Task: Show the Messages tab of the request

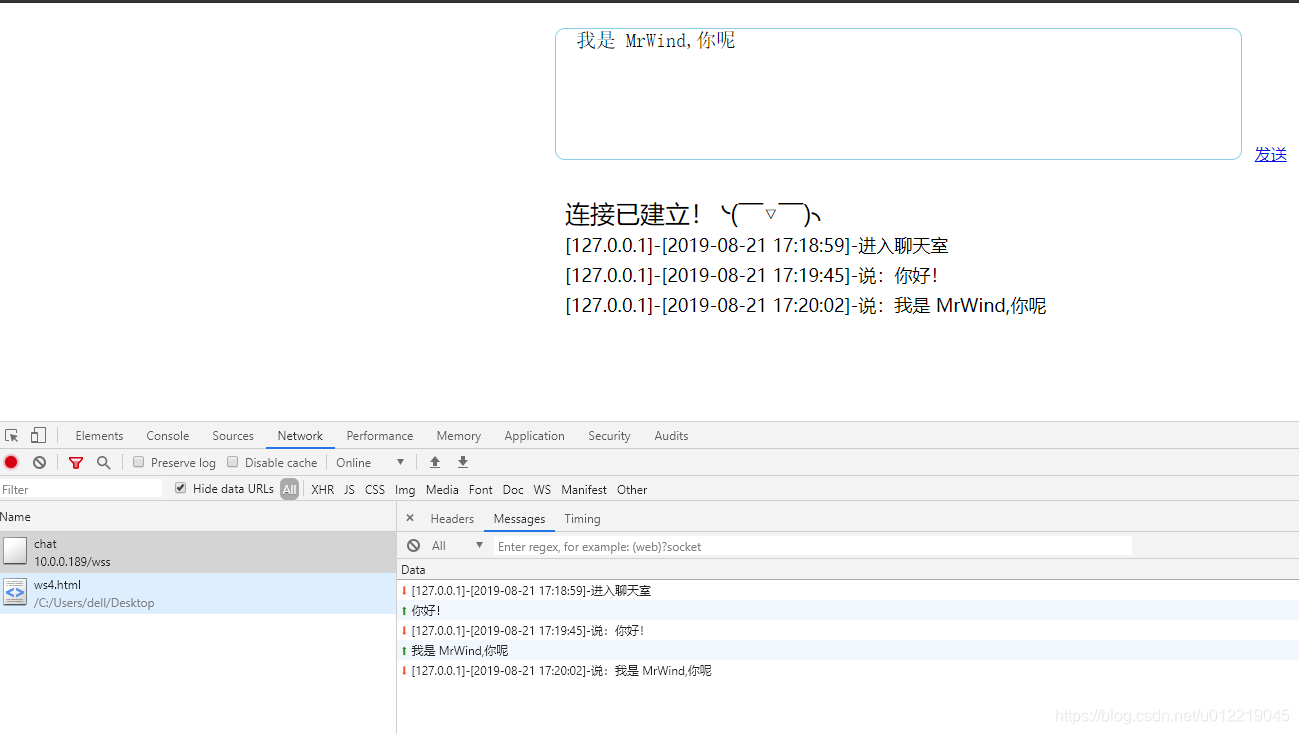Action: tap(519, 519)
